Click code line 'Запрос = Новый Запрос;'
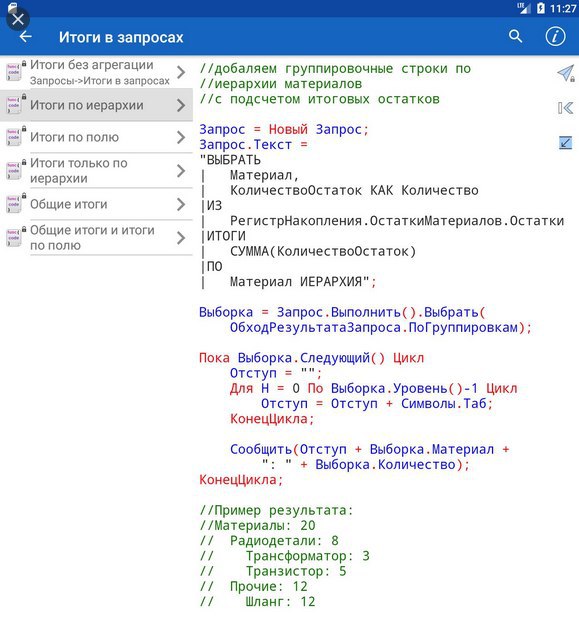Screen dimensions: 579x627 pyautogui.click(x=284, y=130)
